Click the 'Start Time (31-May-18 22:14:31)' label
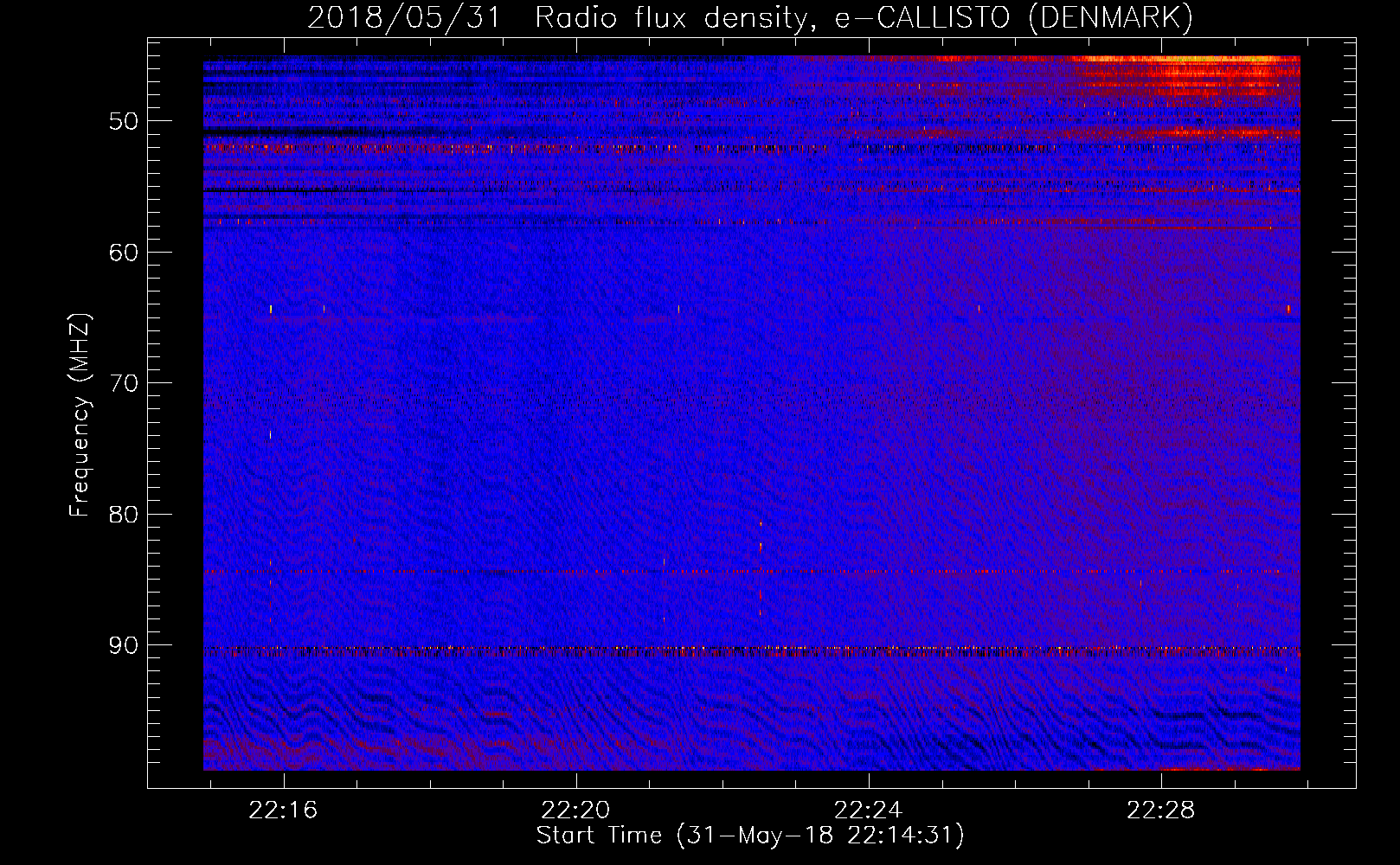This screenshot has width=1400, height=865. tap(750, 836)
